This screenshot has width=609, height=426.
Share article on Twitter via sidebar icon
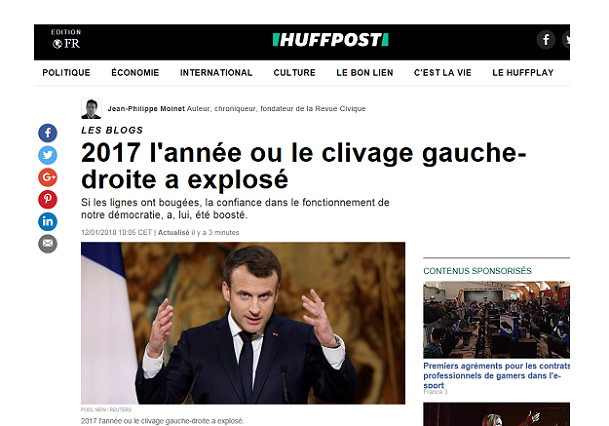click(47, 155)
